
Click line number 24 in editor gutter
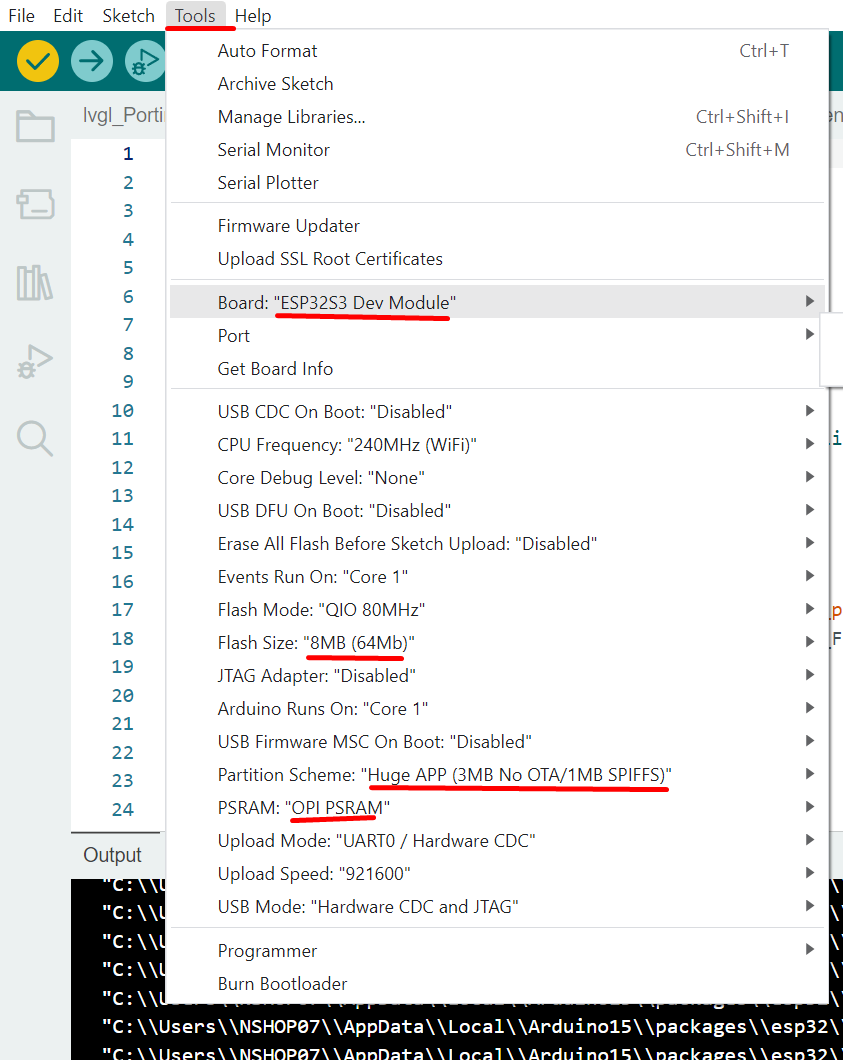pyautogui.click(x=122, y=810)
